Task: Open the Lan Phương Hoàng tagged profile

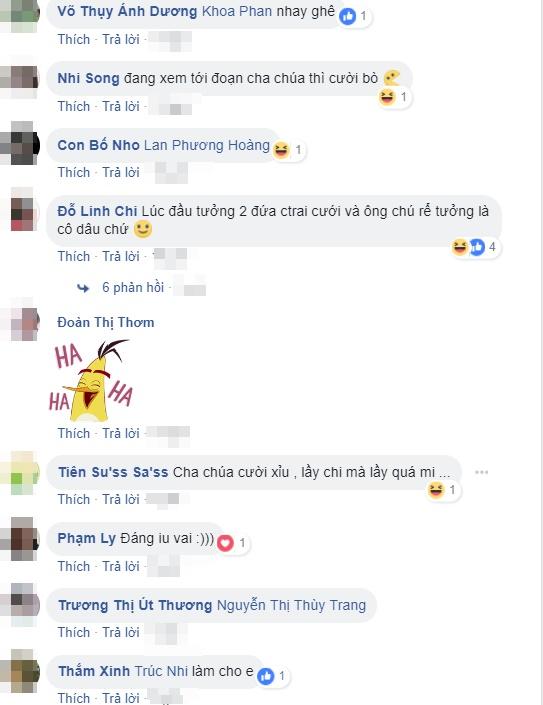Action: (x=207, y=145)
